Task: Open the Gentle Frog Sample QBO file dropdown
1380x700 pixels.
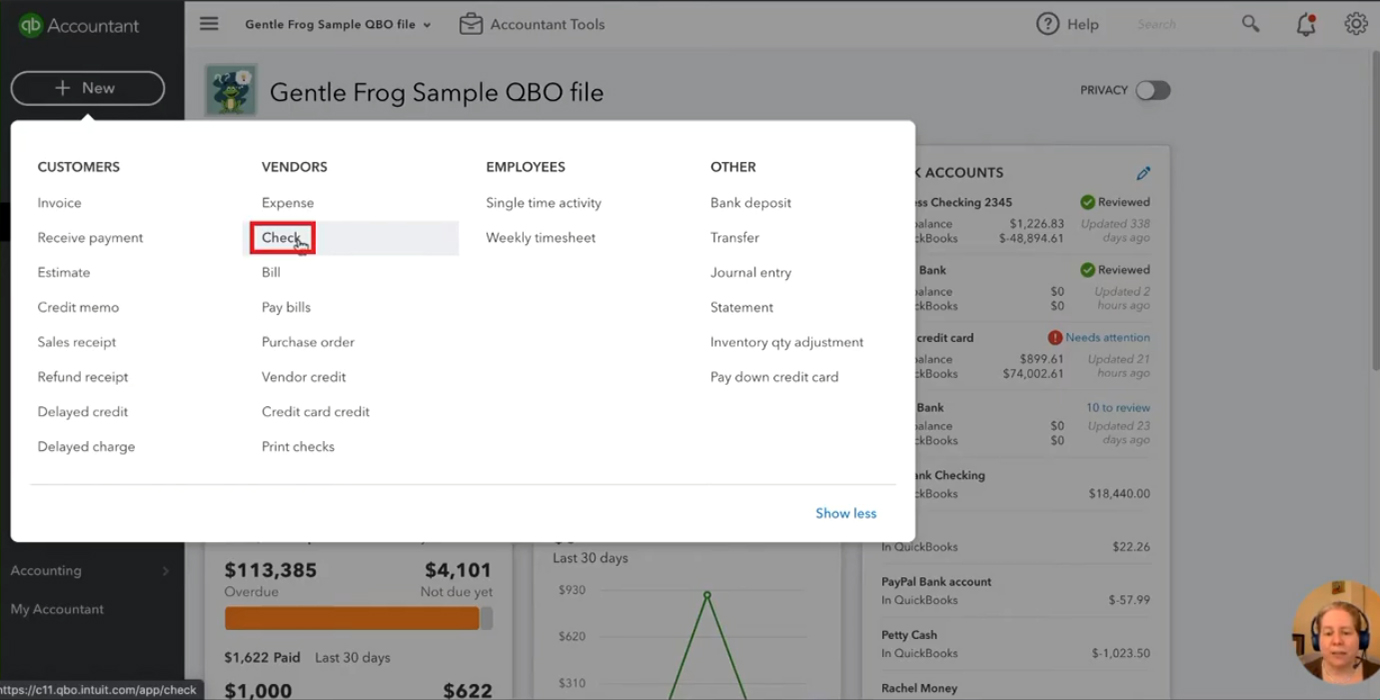Action: (338, 24)
